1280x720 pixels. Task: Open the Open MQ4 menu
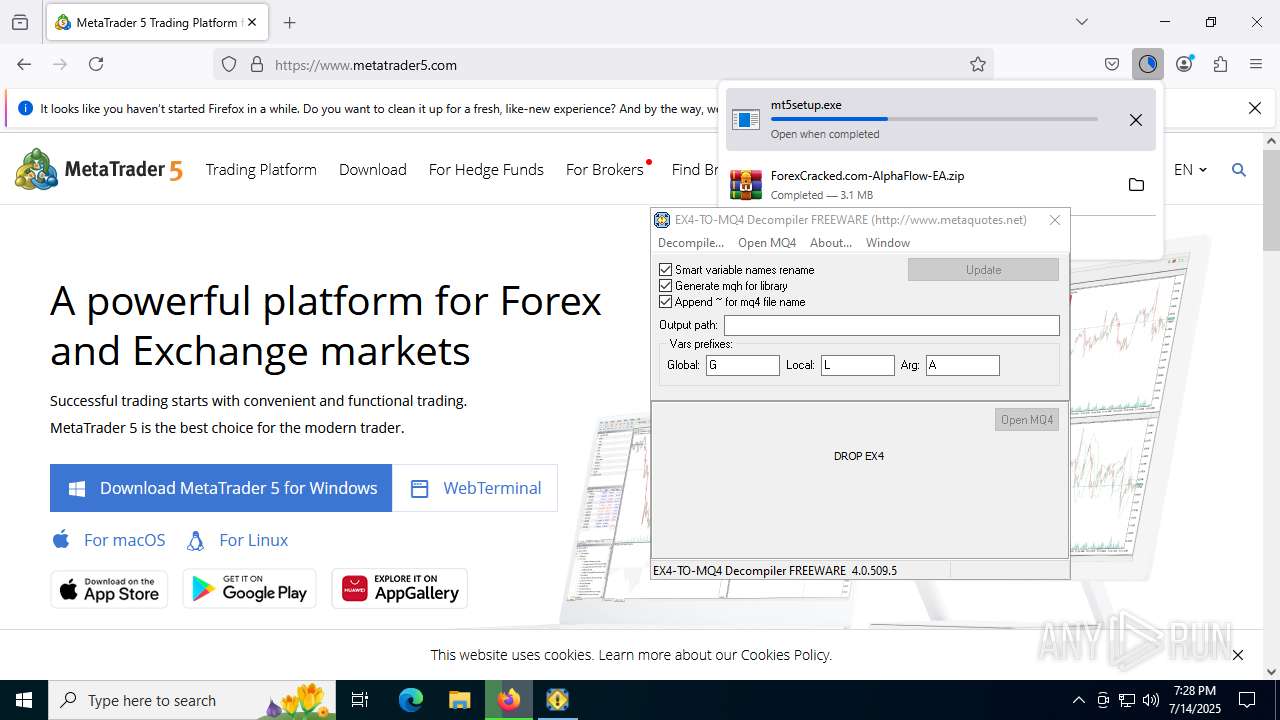pos(767,243)
